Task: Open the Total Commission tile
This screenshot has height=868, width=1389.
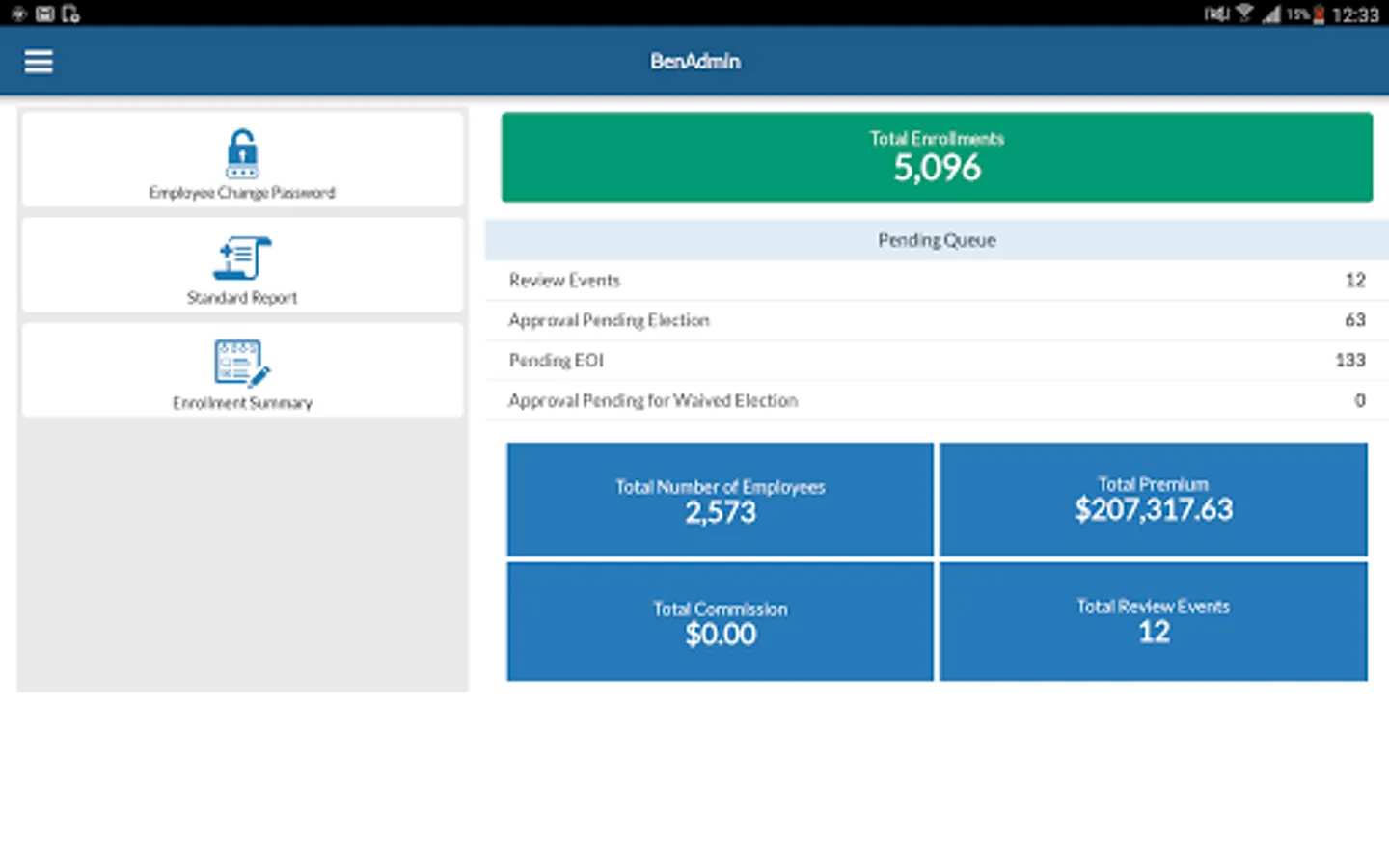Action: click(720, 622)
